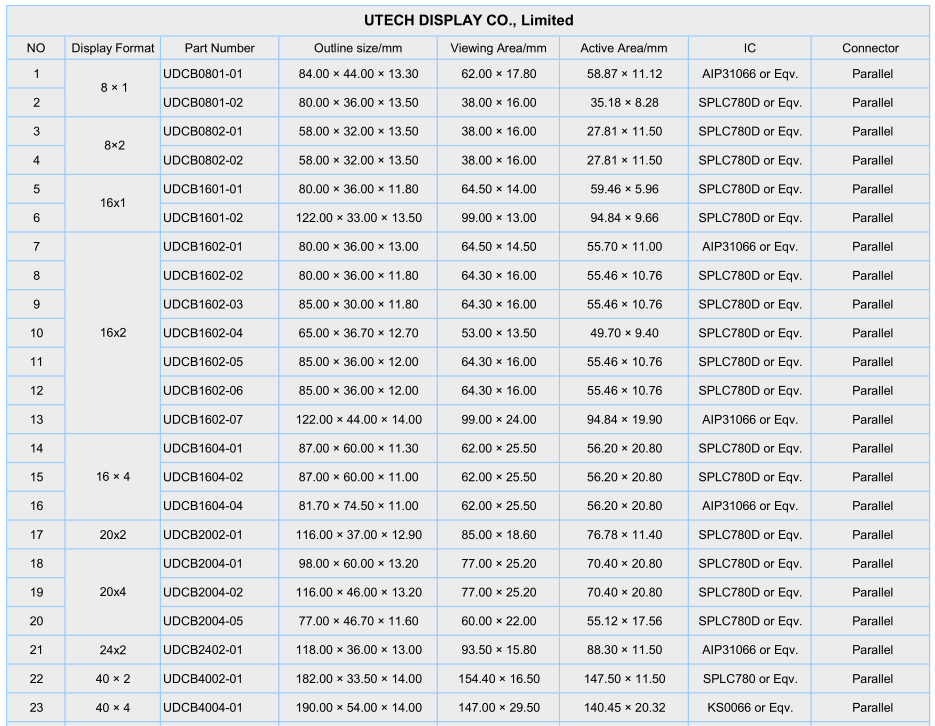Click part number UDCB1602-07

tap(203, 420)
